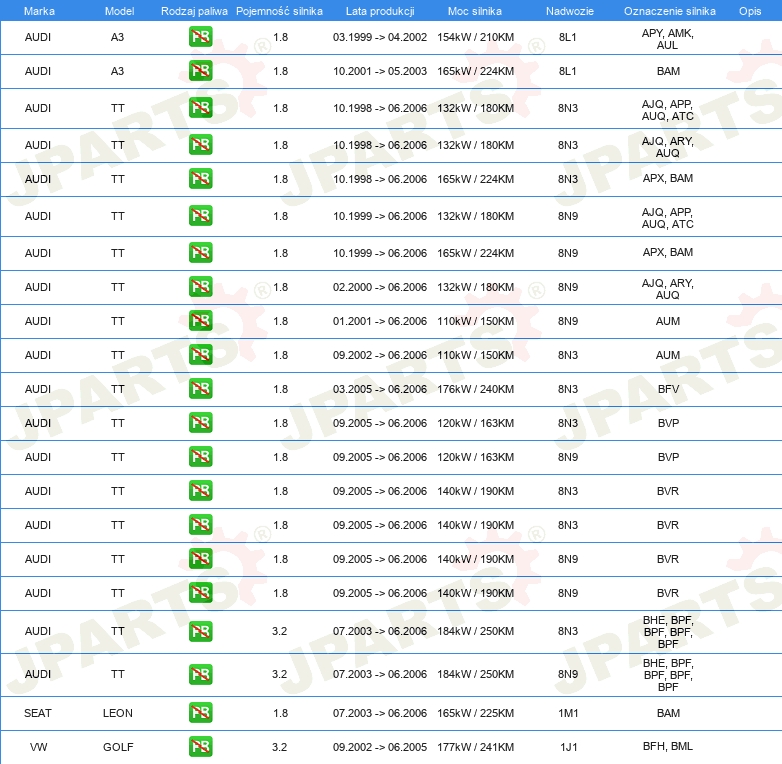Select the GOLF model cell
Screen dimensions: 782x764
[118, 747]
